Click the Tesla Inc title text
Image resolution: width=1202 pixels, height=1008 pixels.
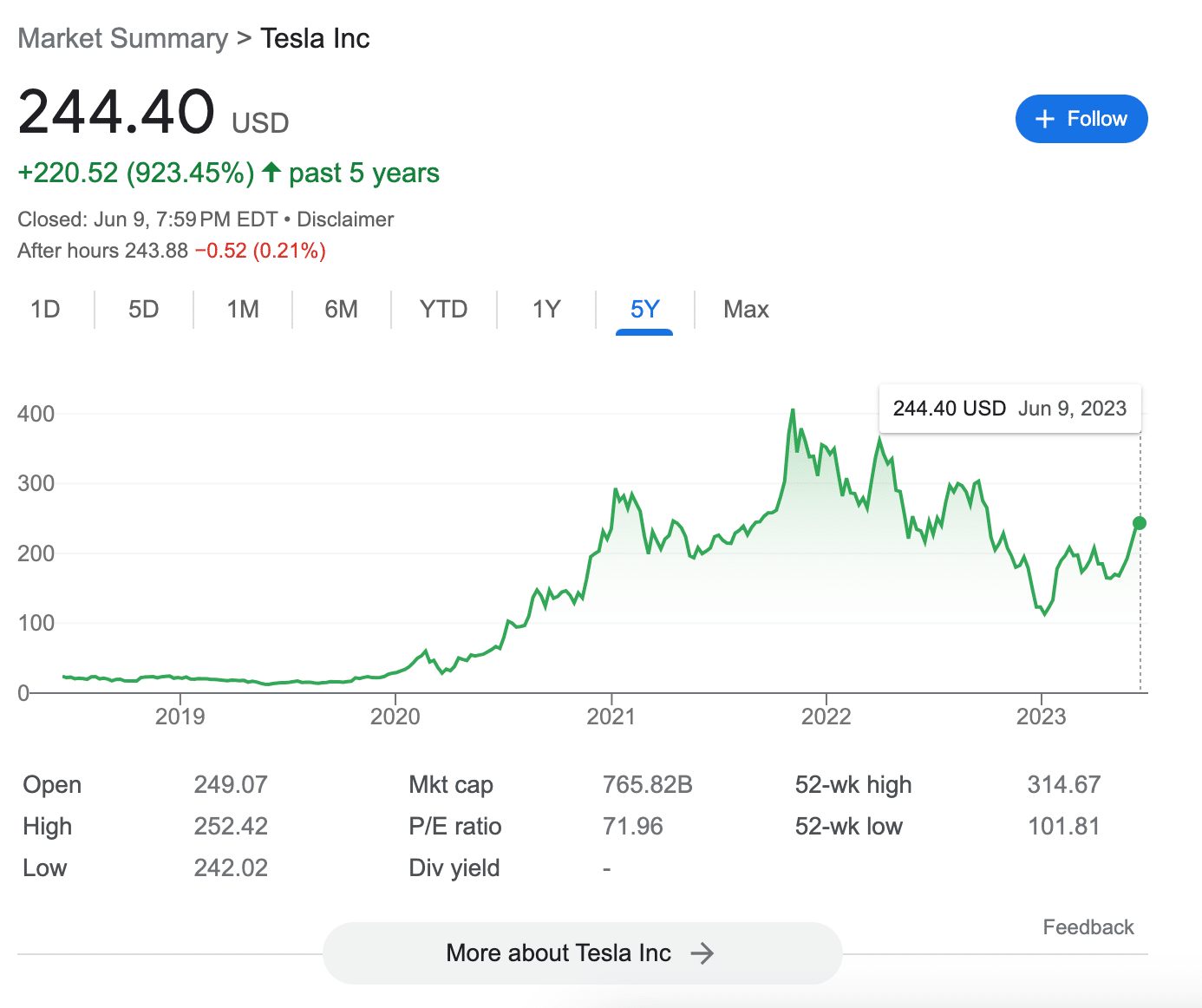[315, 38]
